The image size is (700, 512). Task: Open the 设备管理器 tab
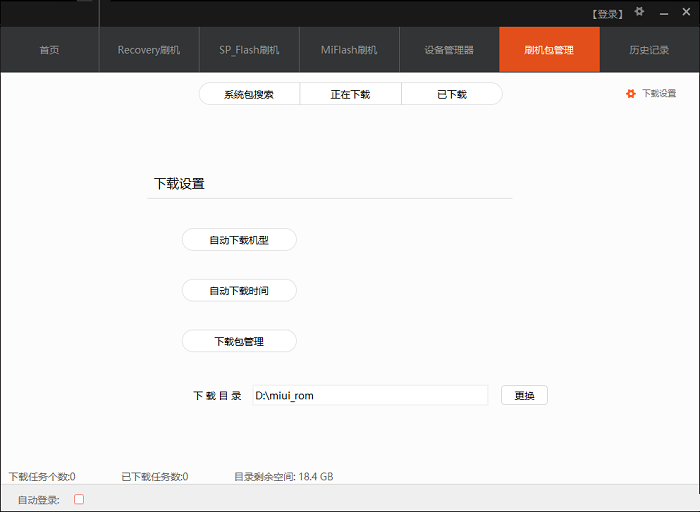pos(449,50)
